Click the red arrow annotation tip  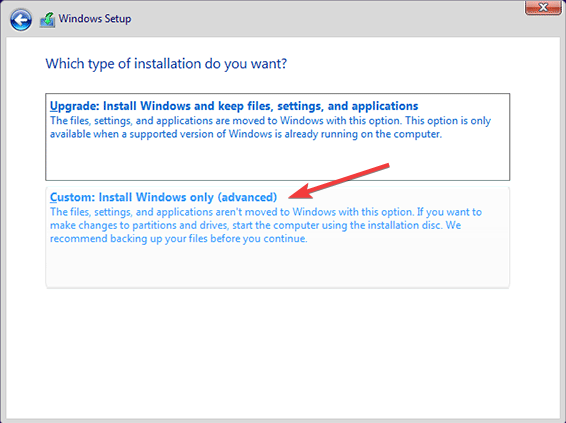(290, 197)
